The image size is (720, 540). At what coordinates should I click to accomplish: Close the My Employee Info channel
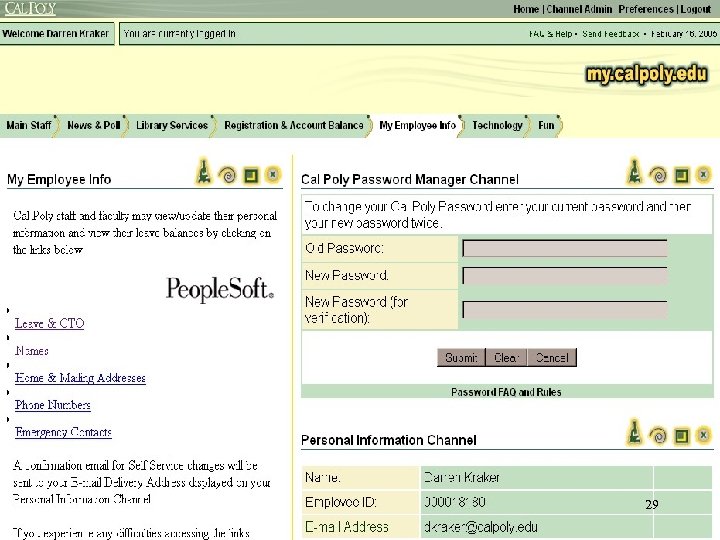273,174
